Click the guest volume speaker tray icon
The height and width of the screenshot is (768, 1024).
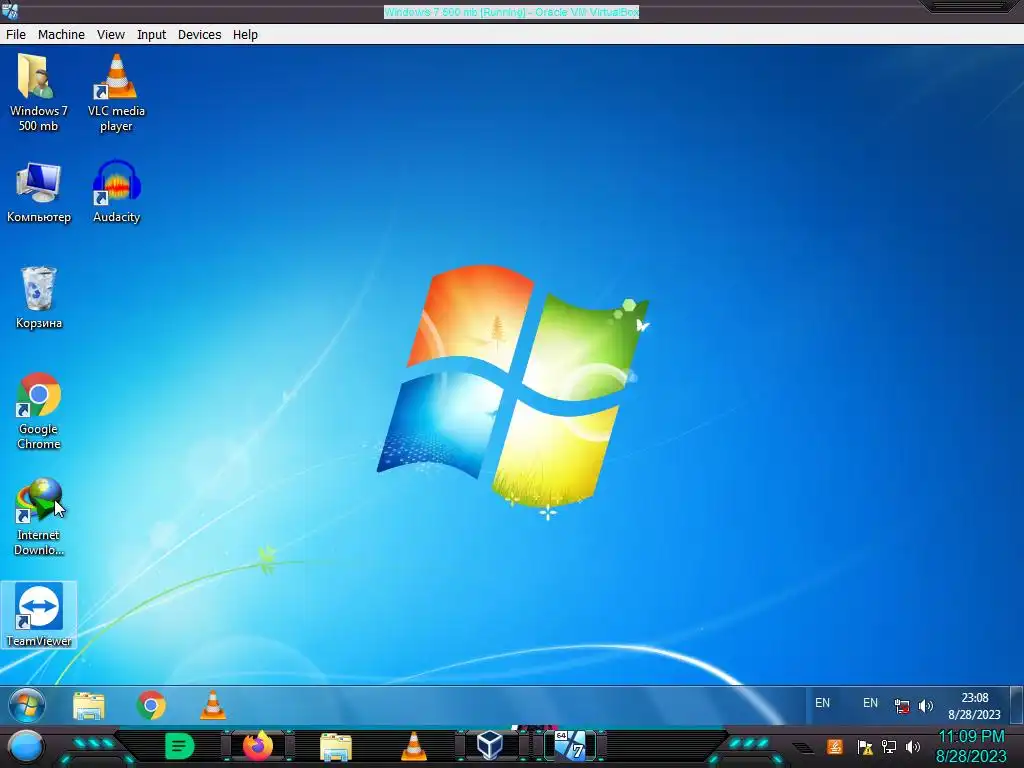coord(925,706)
